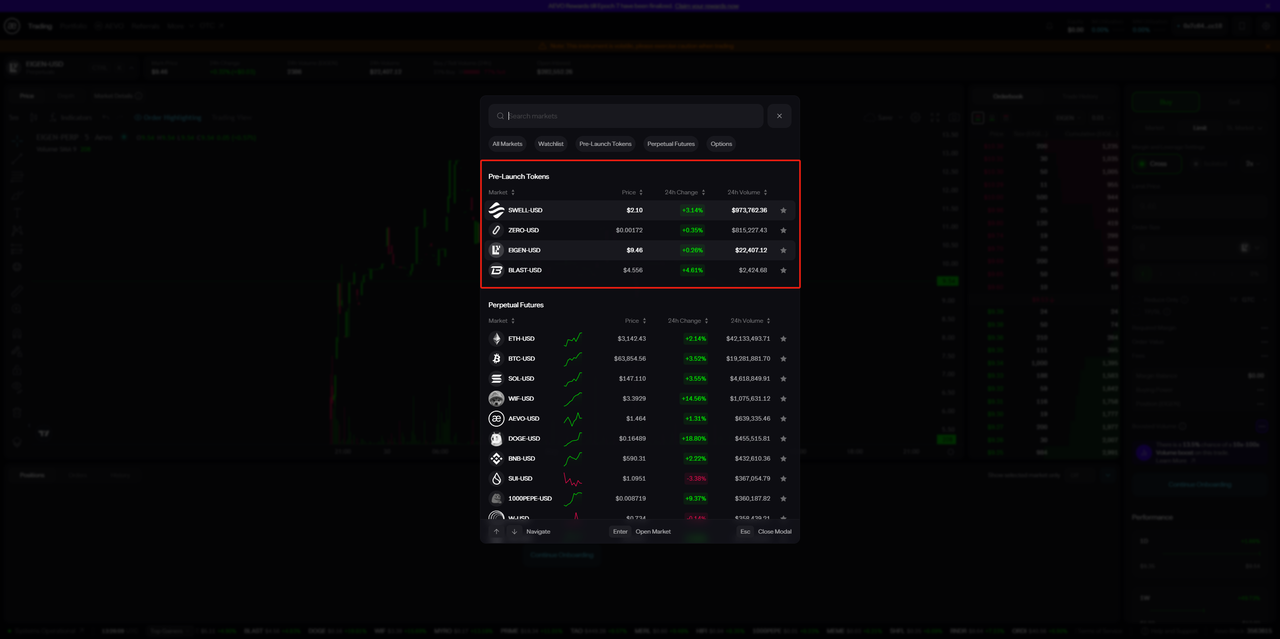This screenshot has height=639, width=1280.
Task: Sort Pre-Launch Tokens by Price column
Action: [x=632, y=192]
